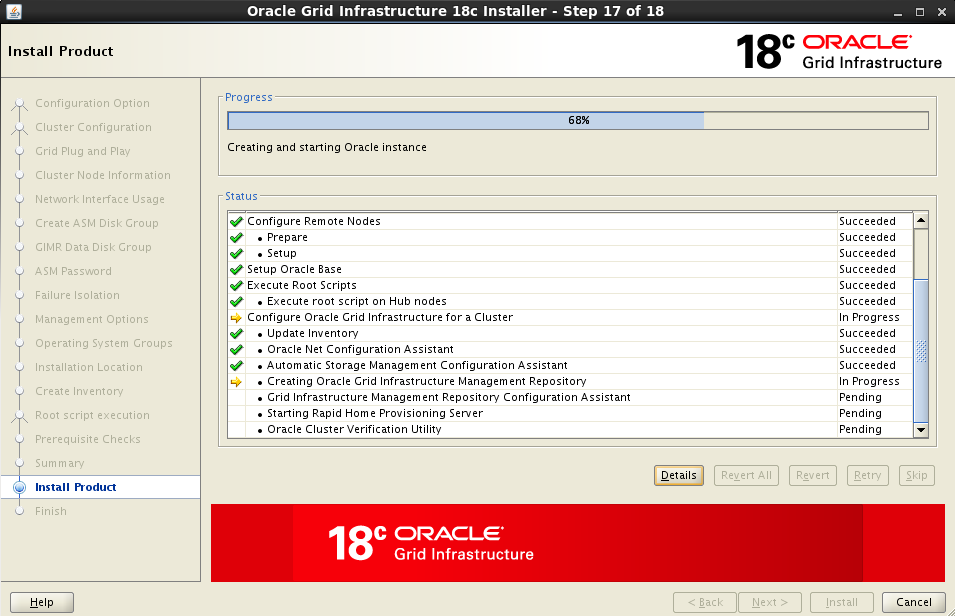Viewport: 955px width, 616px height.
Task: Click the Revert All button
Action: (x=746, y=475)
